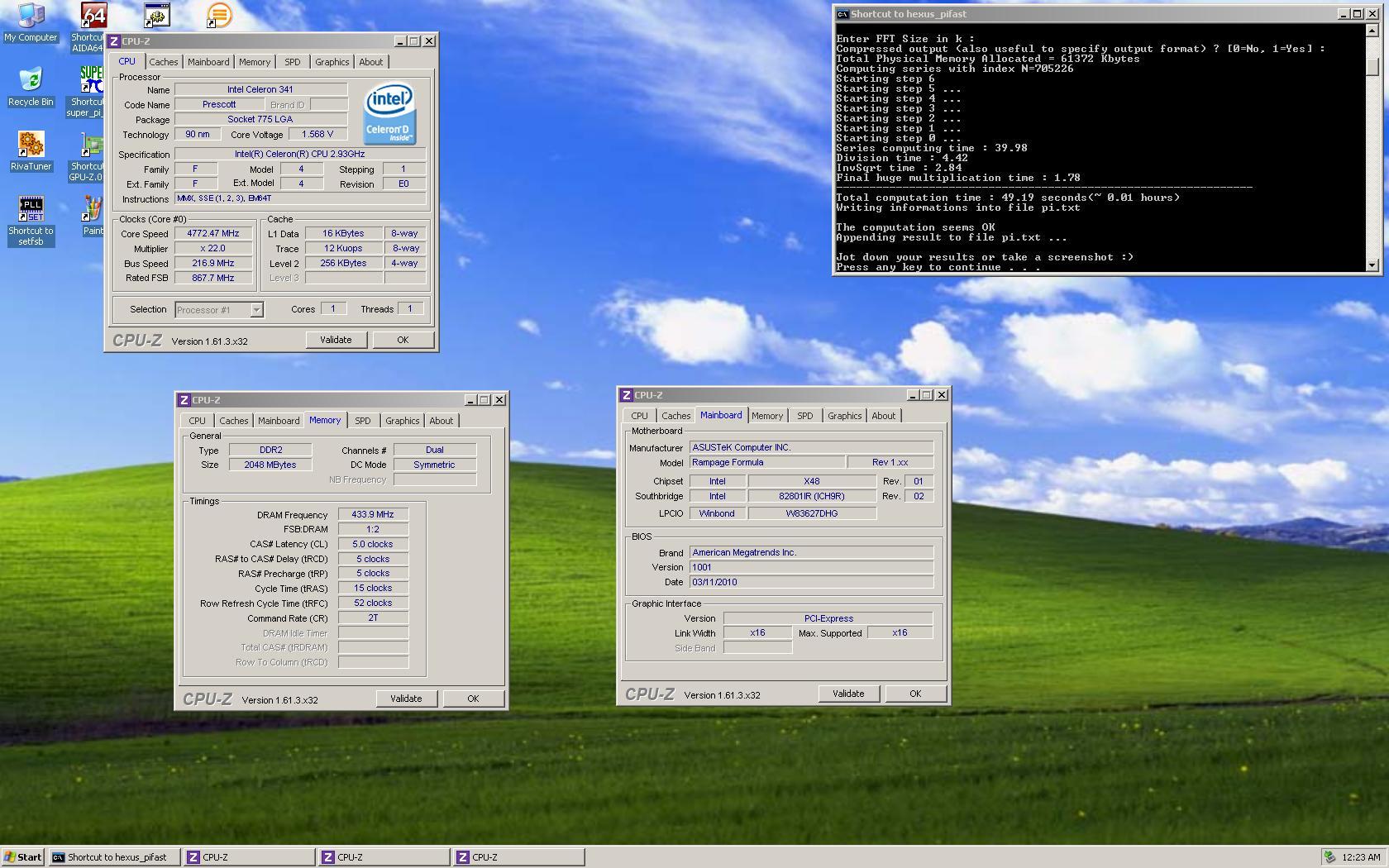Switch to Mainboard tab in CPU window
Image resolution: width=1389 pixels, height=868 pixels.
pos(208,62)
